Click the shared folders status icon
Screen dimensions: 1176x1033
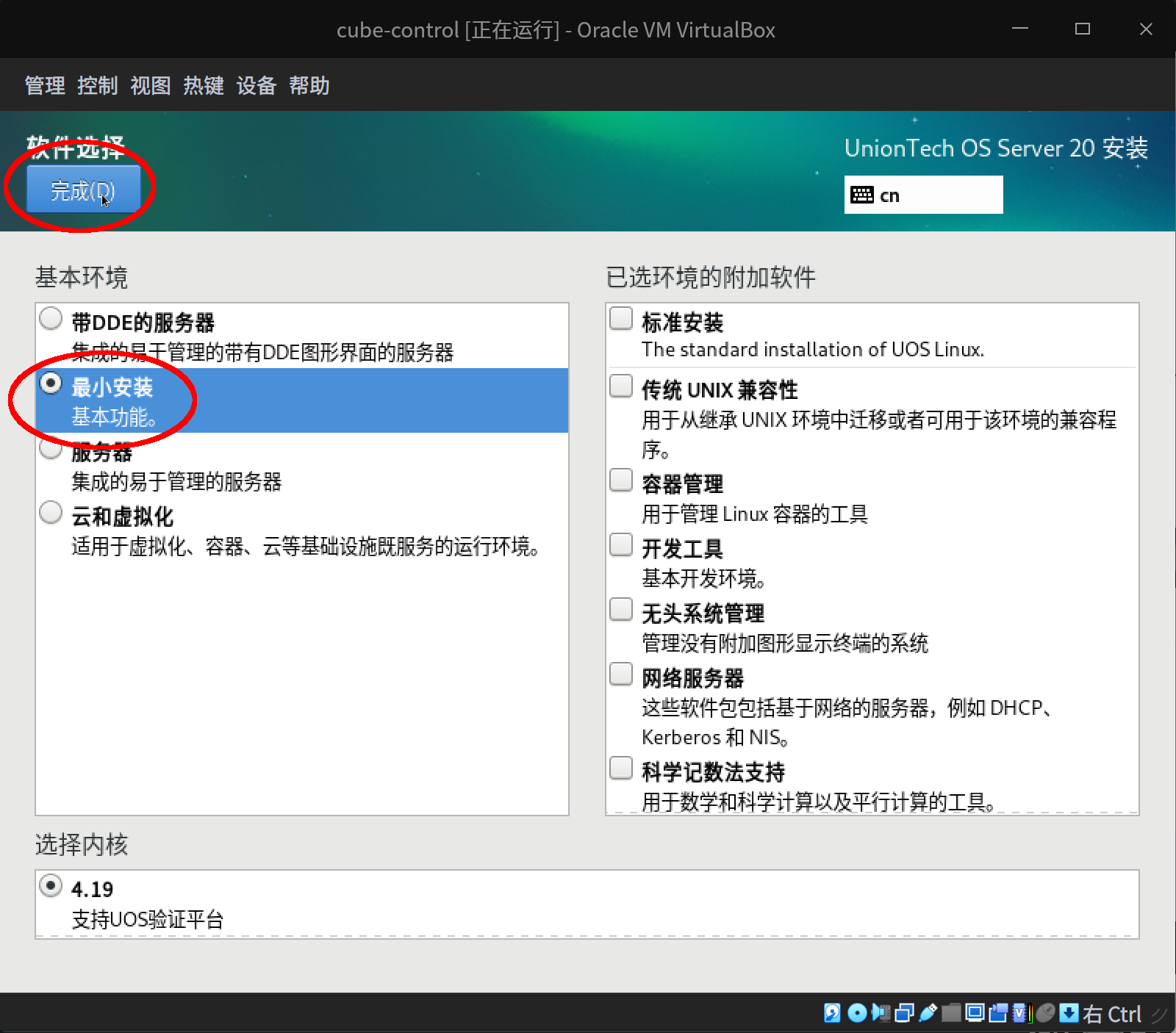[x=950, y=1014]
